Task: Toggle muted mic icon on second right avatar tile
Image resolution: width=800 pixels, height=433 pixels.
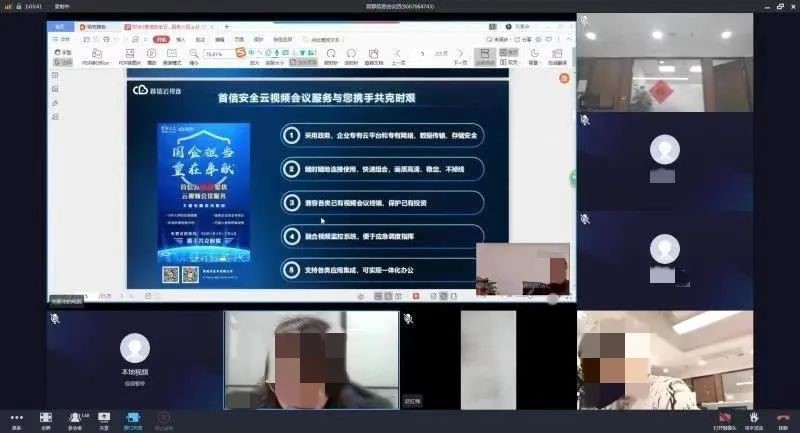Action: pyautogui.click(x=585, y=120)
